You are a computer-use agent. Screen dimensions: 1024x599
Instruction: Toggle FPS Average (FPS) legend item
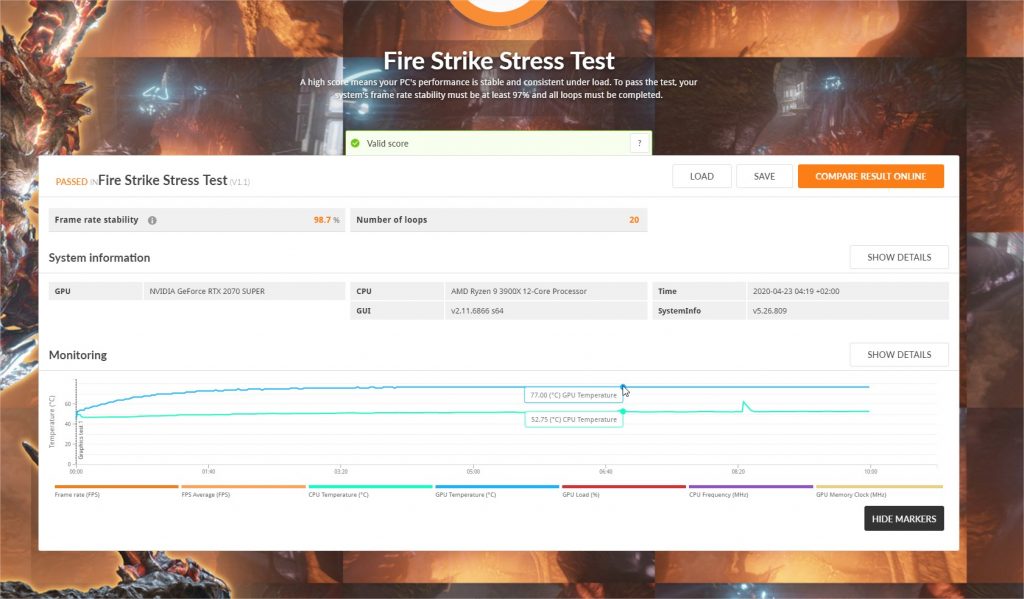click(243, 491)
